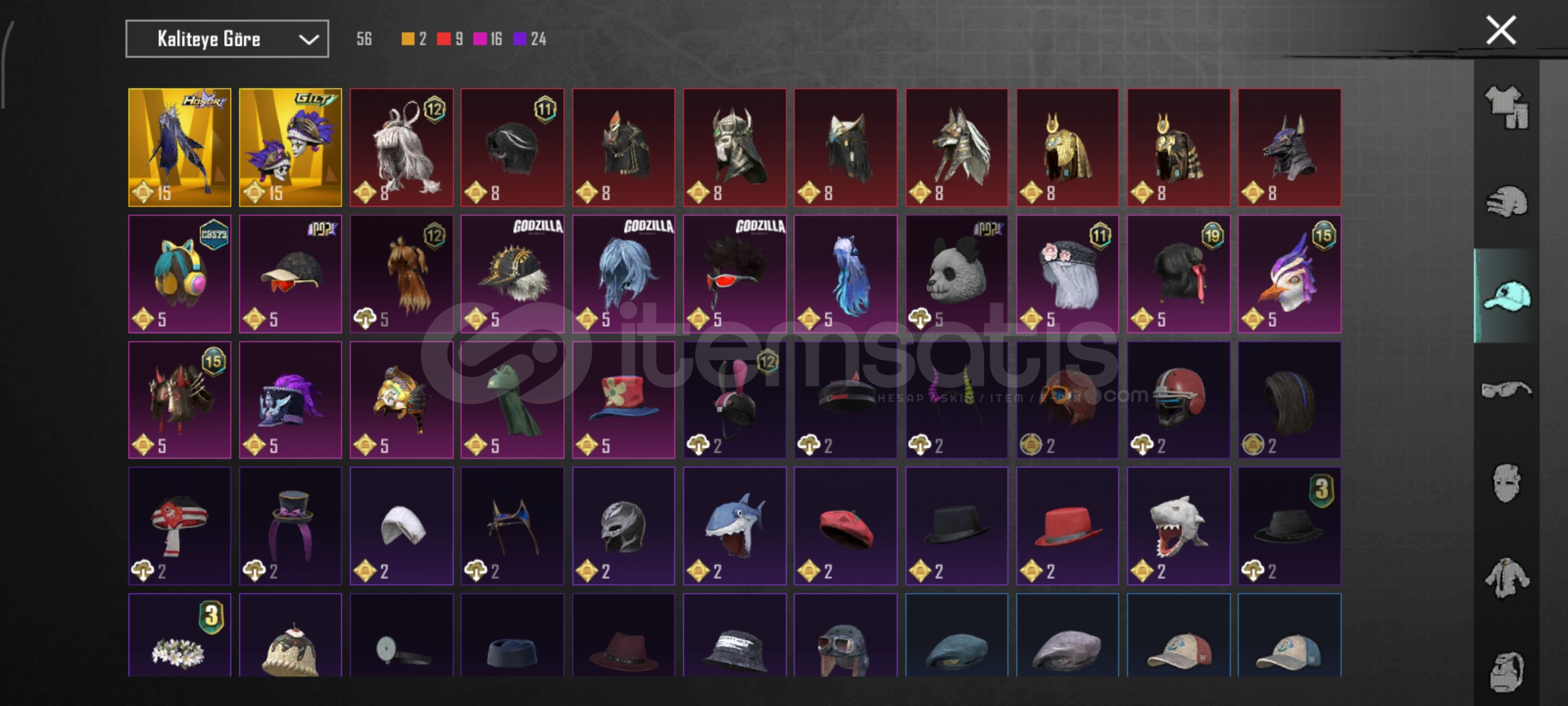The width and height of the screenshot is (1568, 706).
Task: Select the jacket category icon
Action: [x=1507, y=577]
